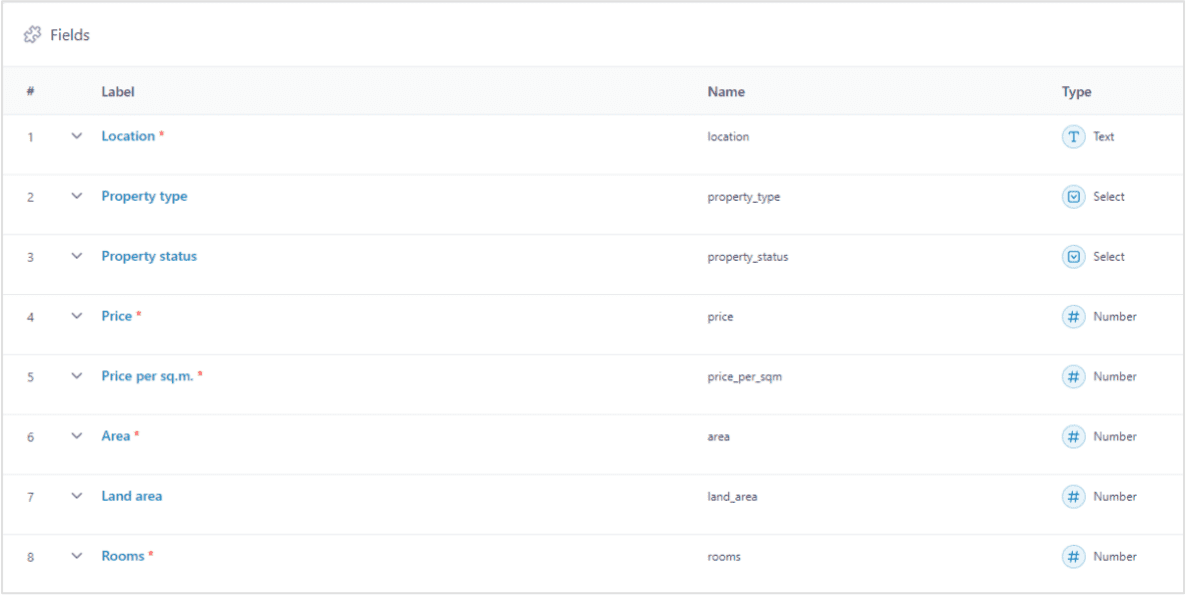
Task: Click the Text type icon for Location
Action: click(1073, 137)
